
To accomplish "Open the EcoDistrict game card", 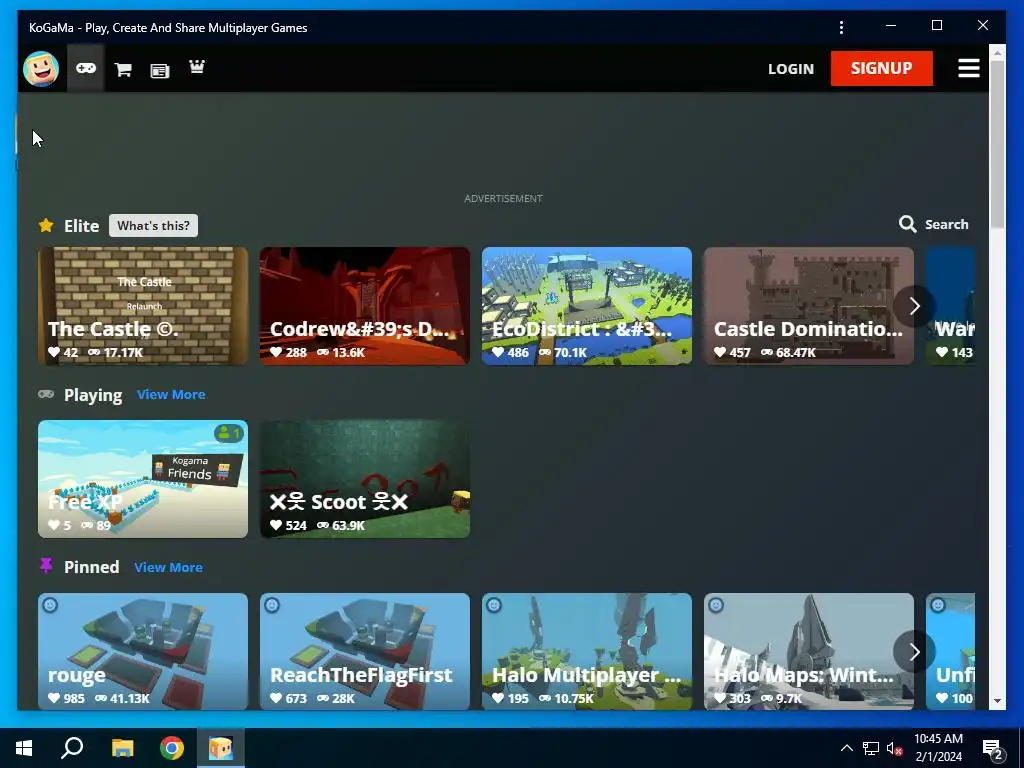I will (x=587, y=306).
